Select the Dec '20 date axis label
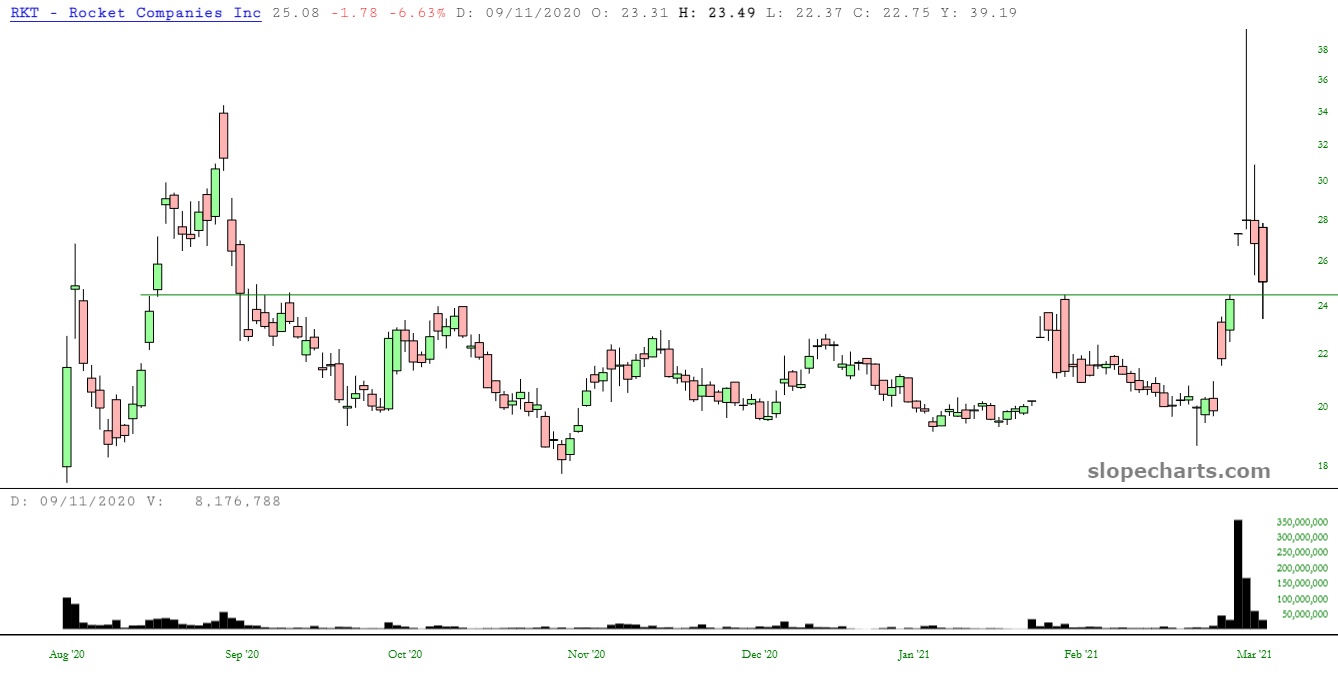 760,654
